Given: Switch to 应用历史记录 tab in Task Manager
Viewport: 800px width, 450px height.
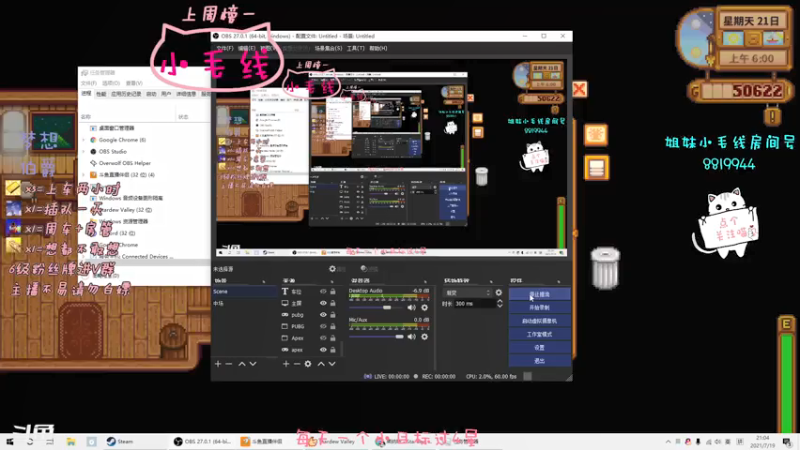Looking at the screenshot, I should tap(126, 94).
